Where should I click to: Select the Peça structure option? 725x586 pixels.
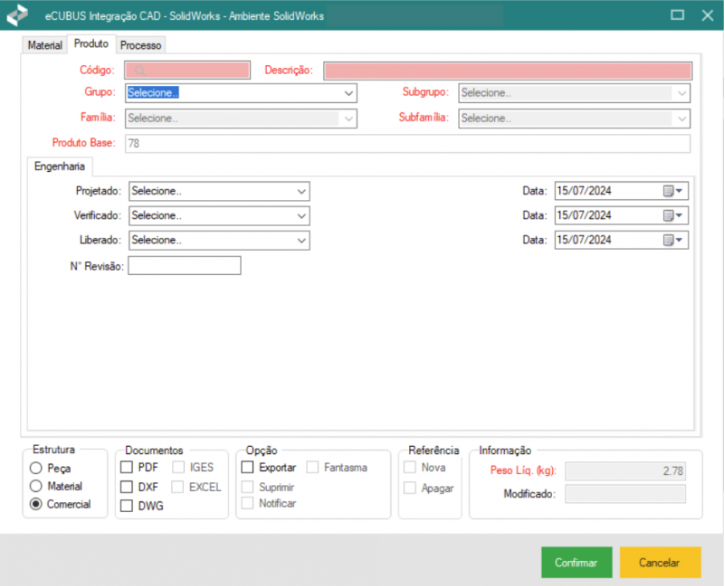pos(37,468)
